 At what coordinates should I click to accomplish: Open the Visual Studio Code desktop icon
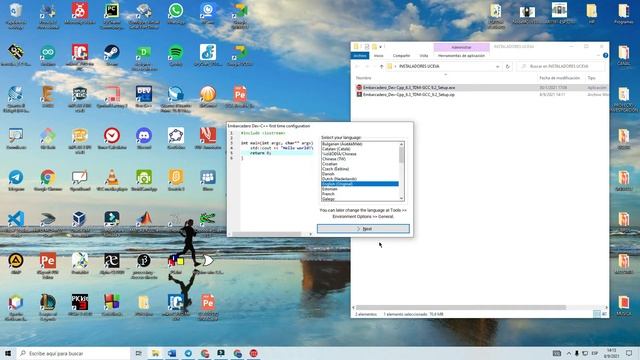pos(16,223)
